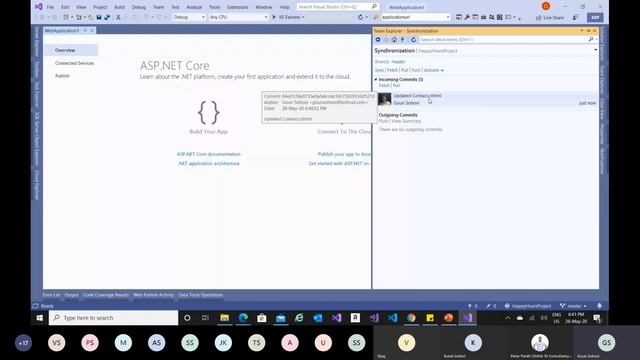
Task: Open Microsoft Store from taskbar
Action: coord(262,318)
